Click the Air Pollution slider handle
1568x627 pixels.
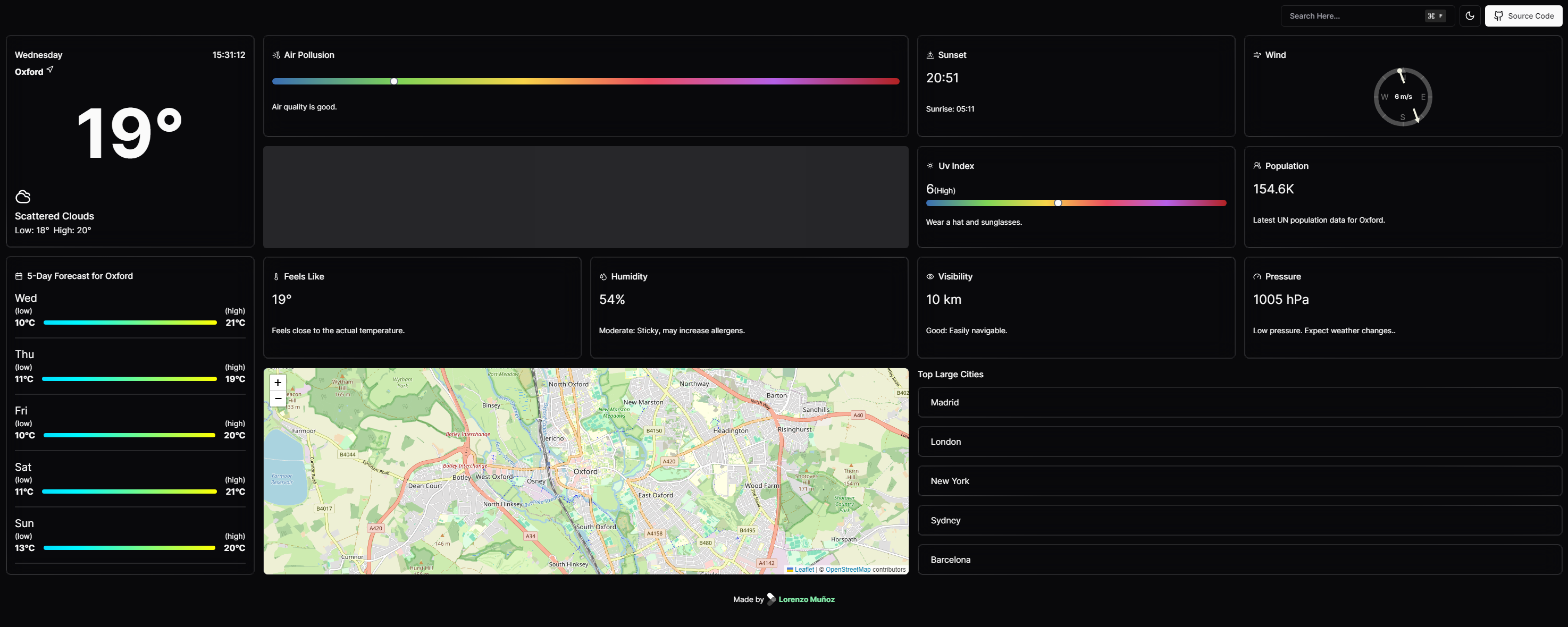(394, 81)
